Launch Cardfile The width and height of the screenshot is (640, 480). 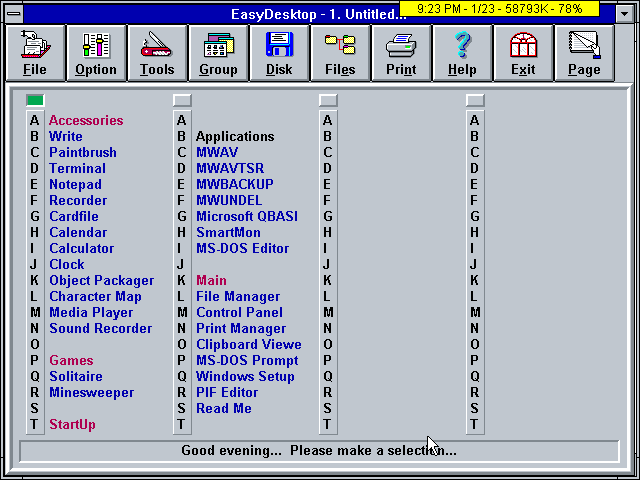pos(74,216)
